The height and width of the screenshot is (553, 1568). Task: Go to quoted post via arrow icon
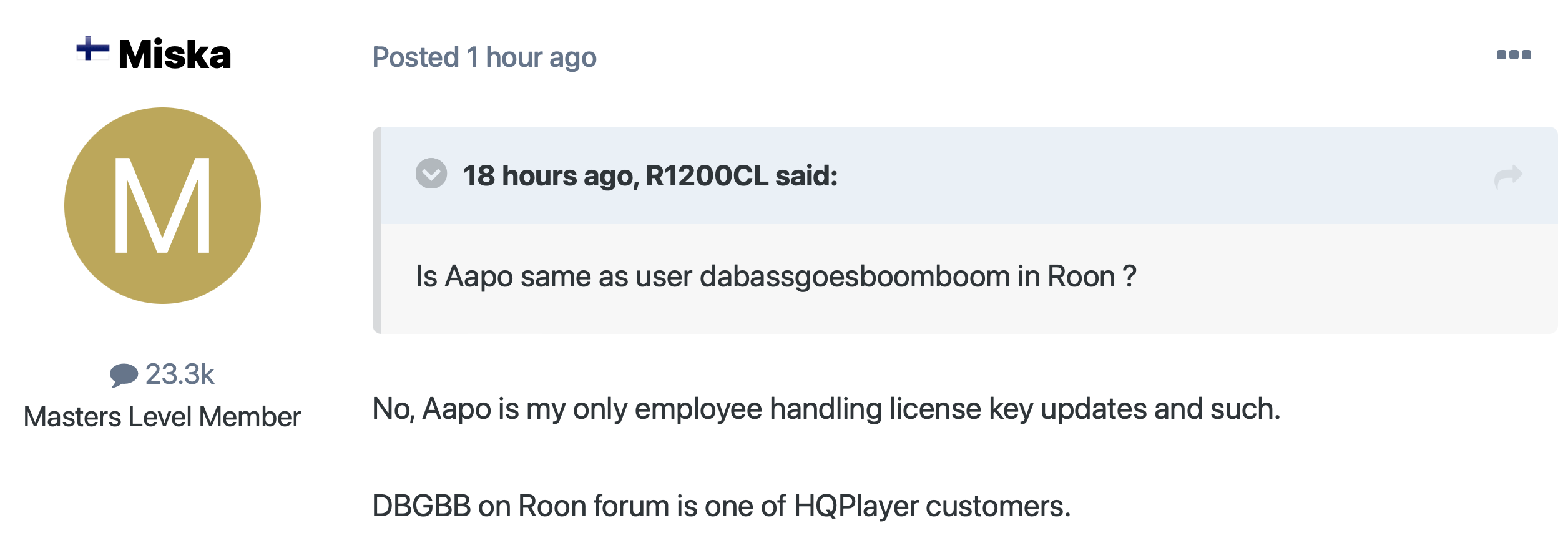[x=1508, y=177]
